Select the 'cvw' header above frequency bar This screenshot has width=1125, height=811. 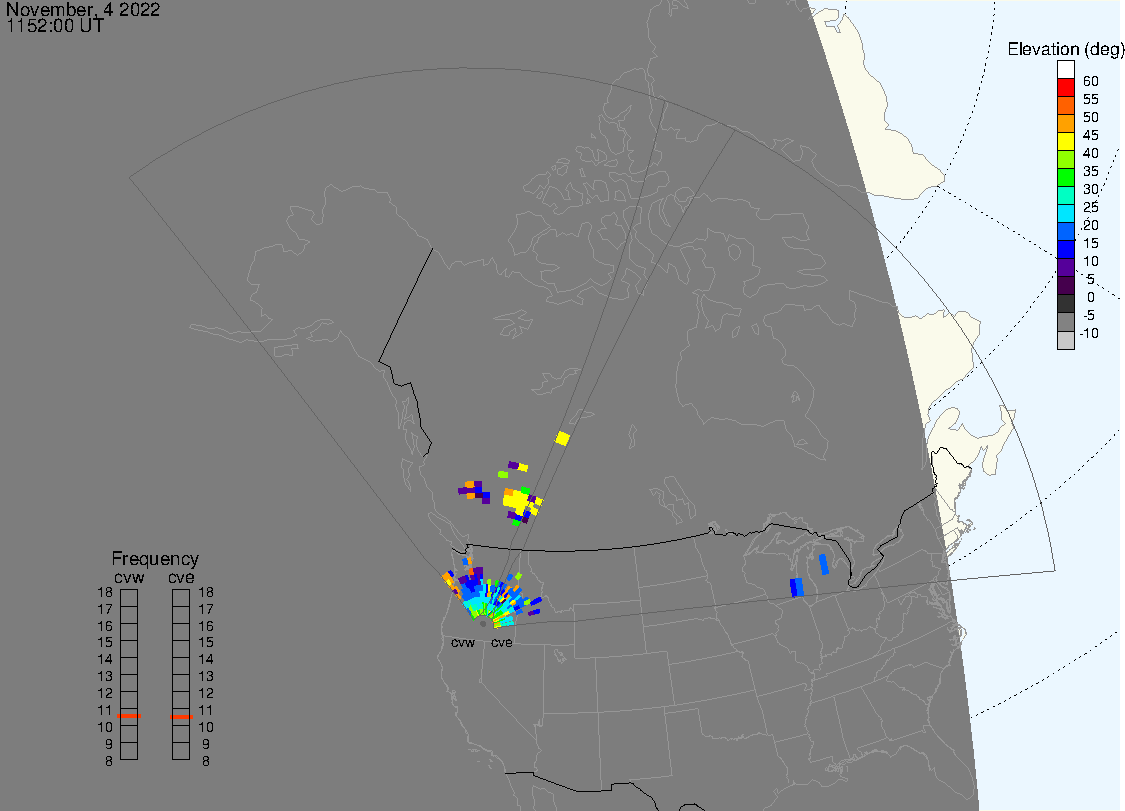tap(129, 578)
